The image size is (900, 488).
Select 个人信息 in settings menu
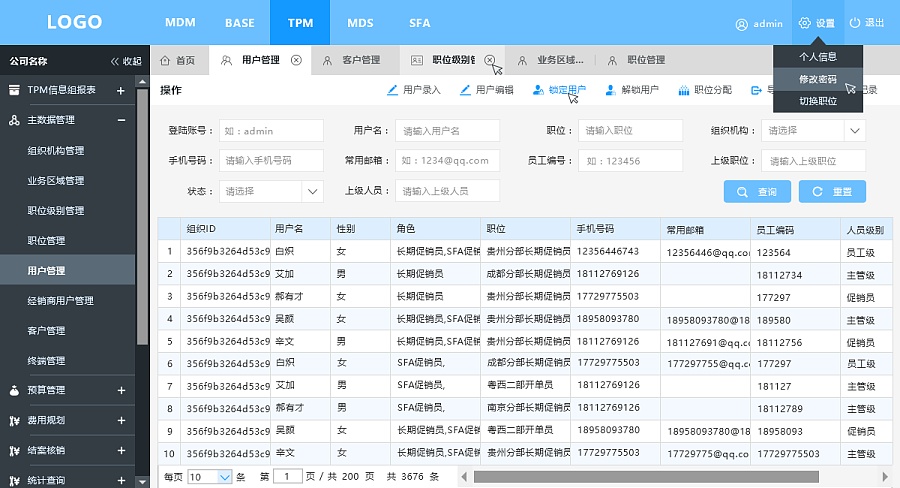[818, 57]
